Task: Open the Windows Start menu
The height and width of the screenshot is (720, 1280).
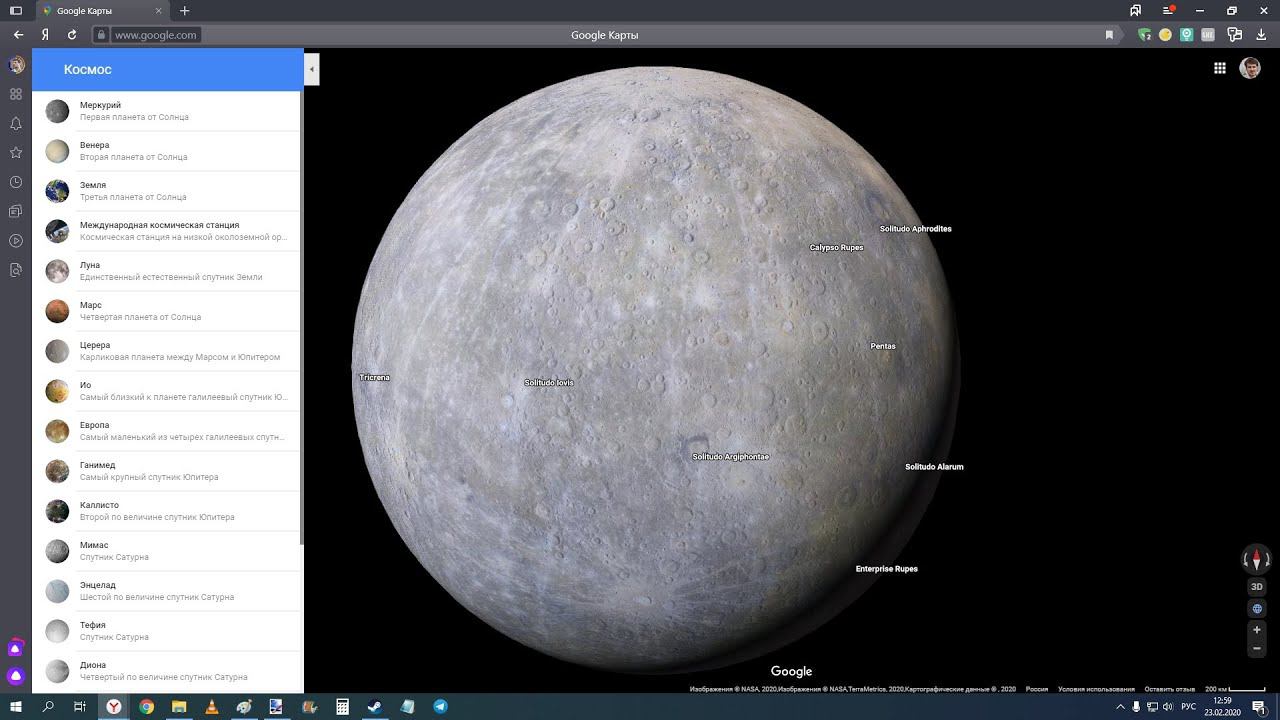Action: pos(16,707)
